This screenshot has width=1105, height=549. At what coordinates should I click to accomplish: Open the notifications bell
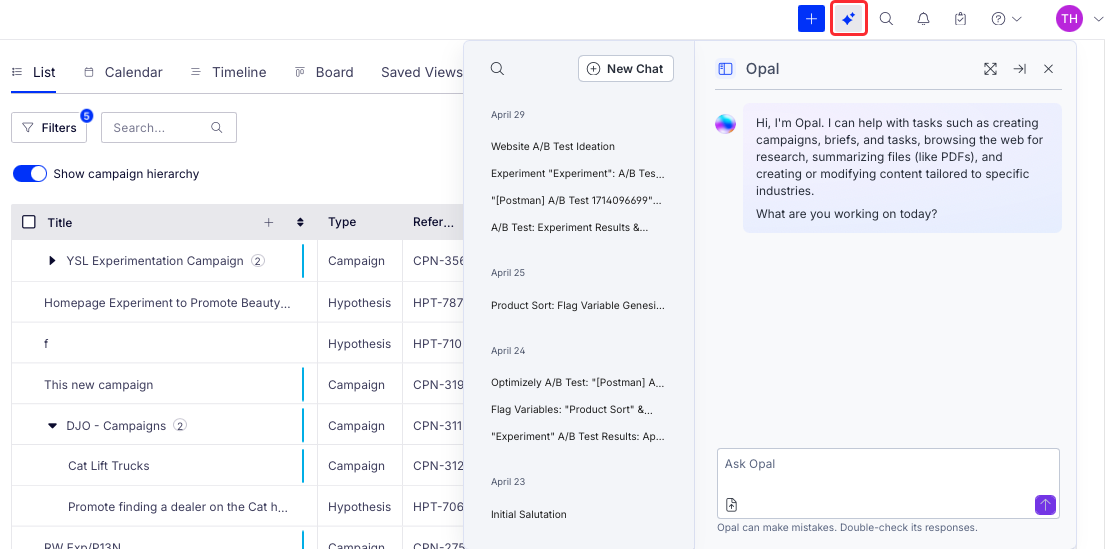coord(923,19)
